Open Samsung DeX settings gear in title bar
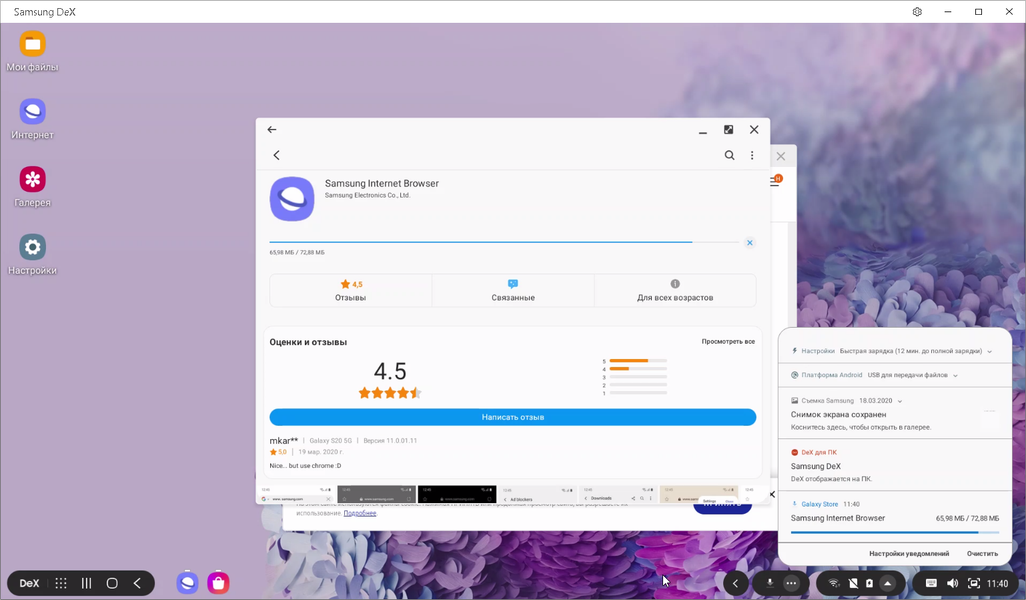Screen dimensions: 1026x600 (x=917, y=12)
